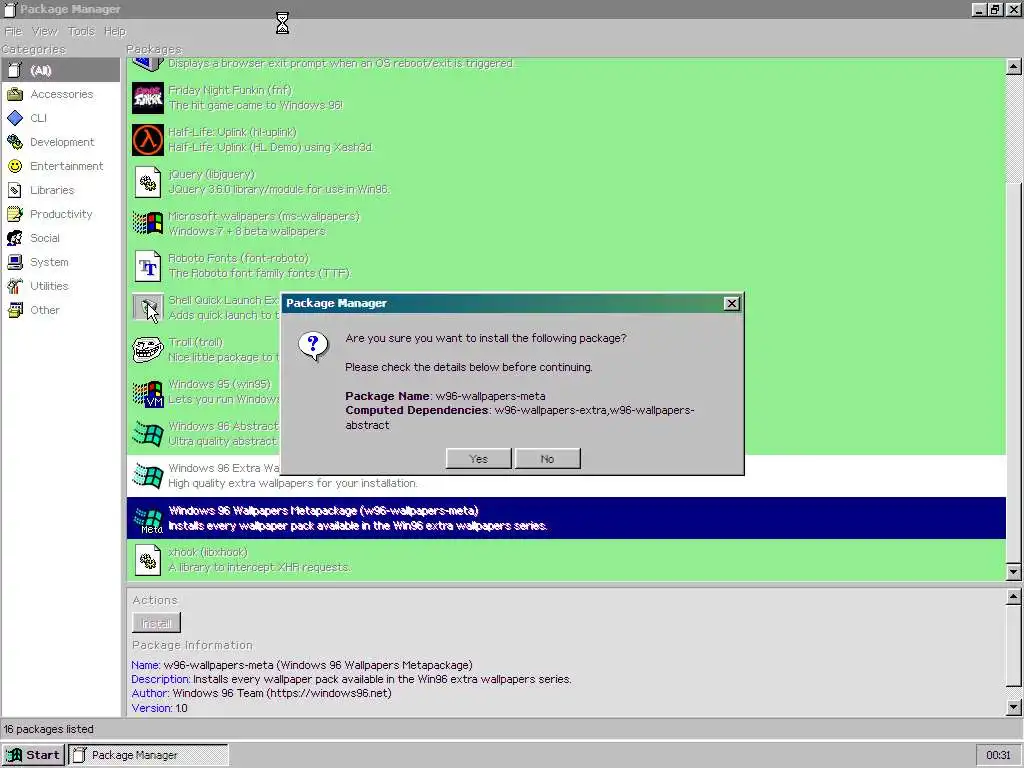
Task: Click the Windows 95 VM package icon
Action: [148, 392]
